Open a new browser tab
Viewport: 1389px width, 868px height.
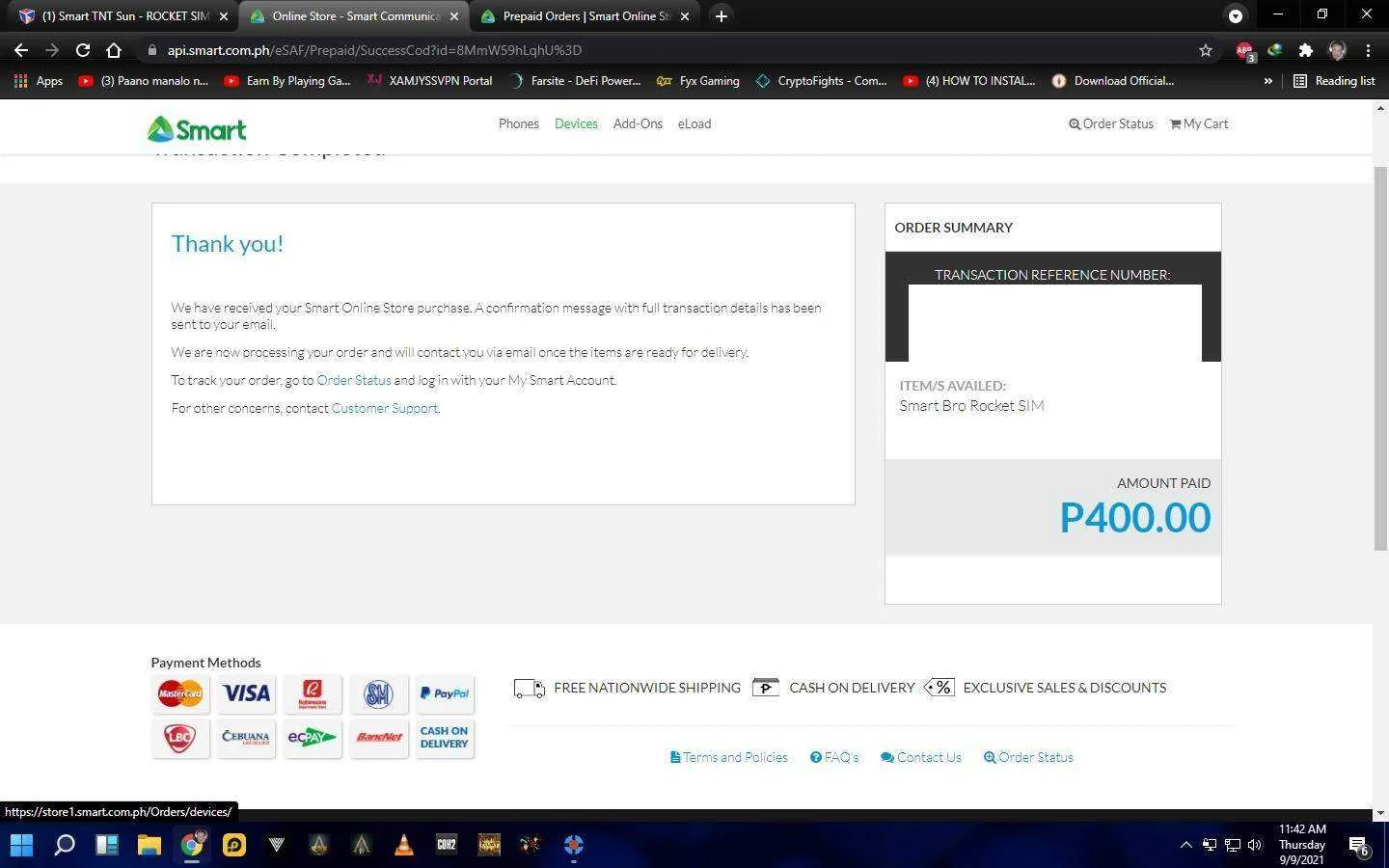721,16
